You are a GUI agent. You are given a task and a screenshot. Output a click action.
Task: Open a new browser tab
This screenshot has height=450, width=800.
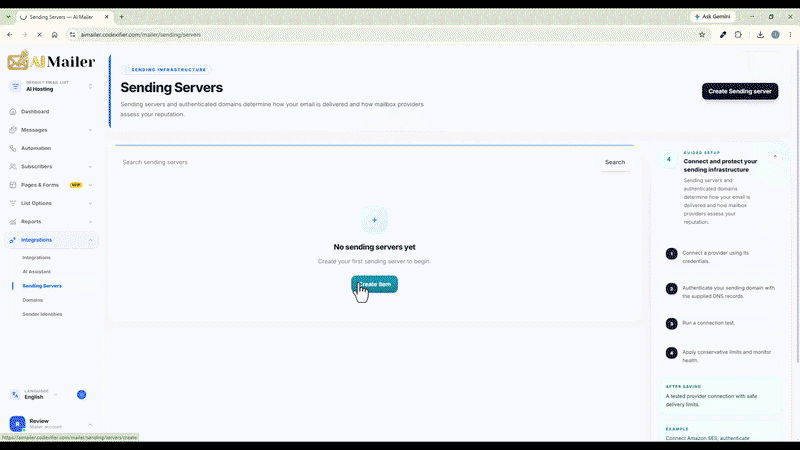coord(121,17)
